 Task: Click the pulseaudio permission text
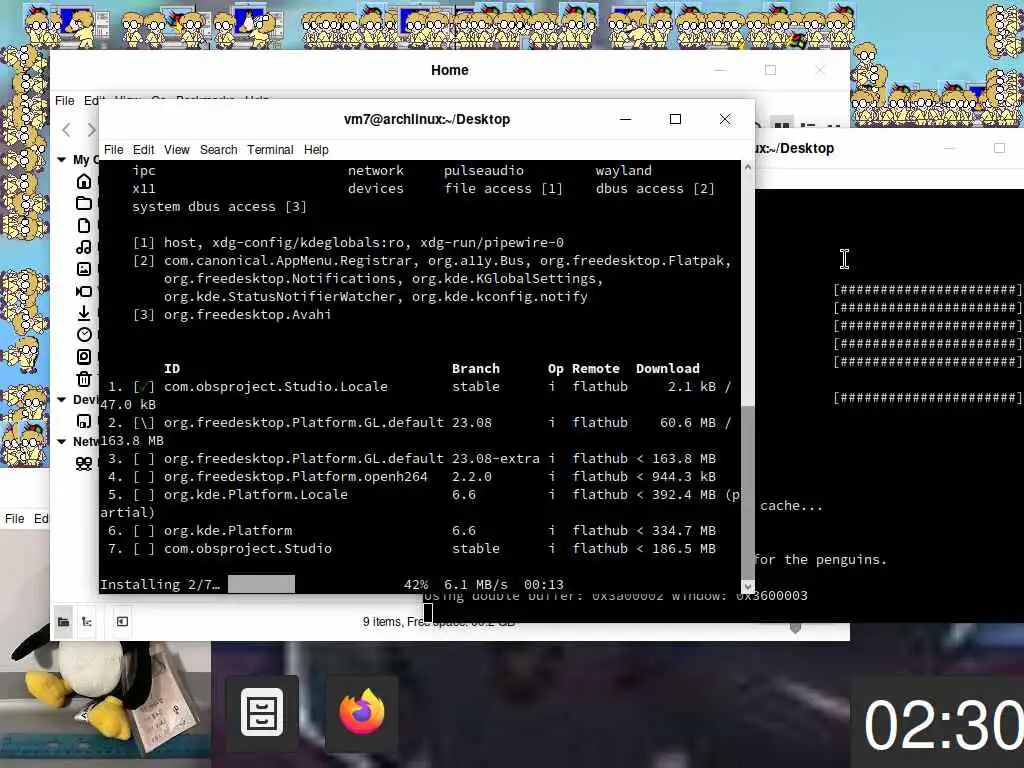[484, 170]
